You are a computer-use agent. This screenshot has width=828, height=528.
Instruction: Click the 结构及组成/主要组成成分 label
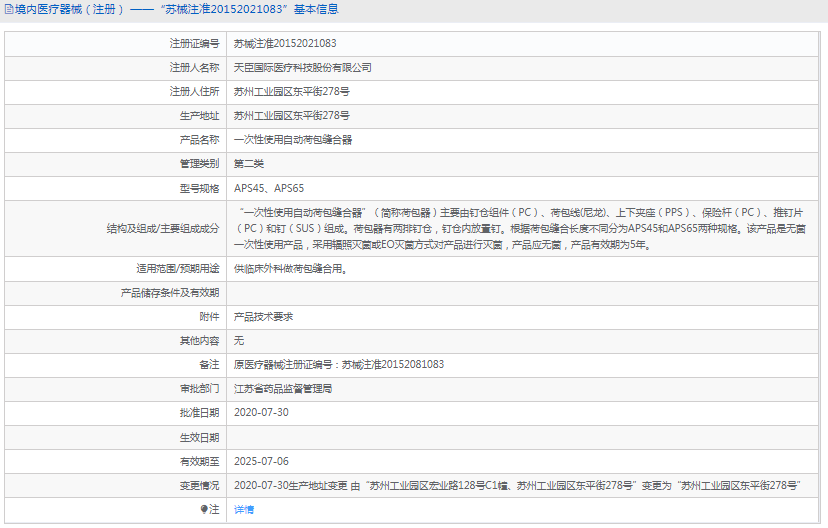163,229
